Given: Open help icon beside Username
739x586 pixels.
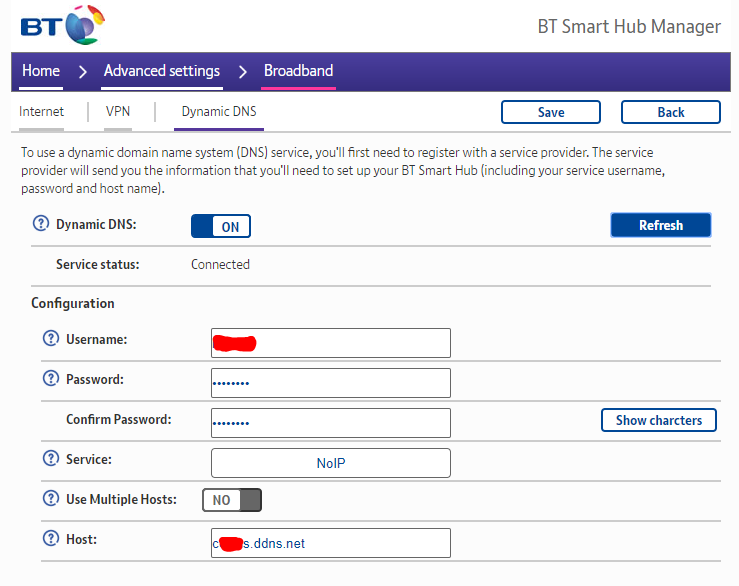Looking at the screenshot, I should (x=51, y=340).
